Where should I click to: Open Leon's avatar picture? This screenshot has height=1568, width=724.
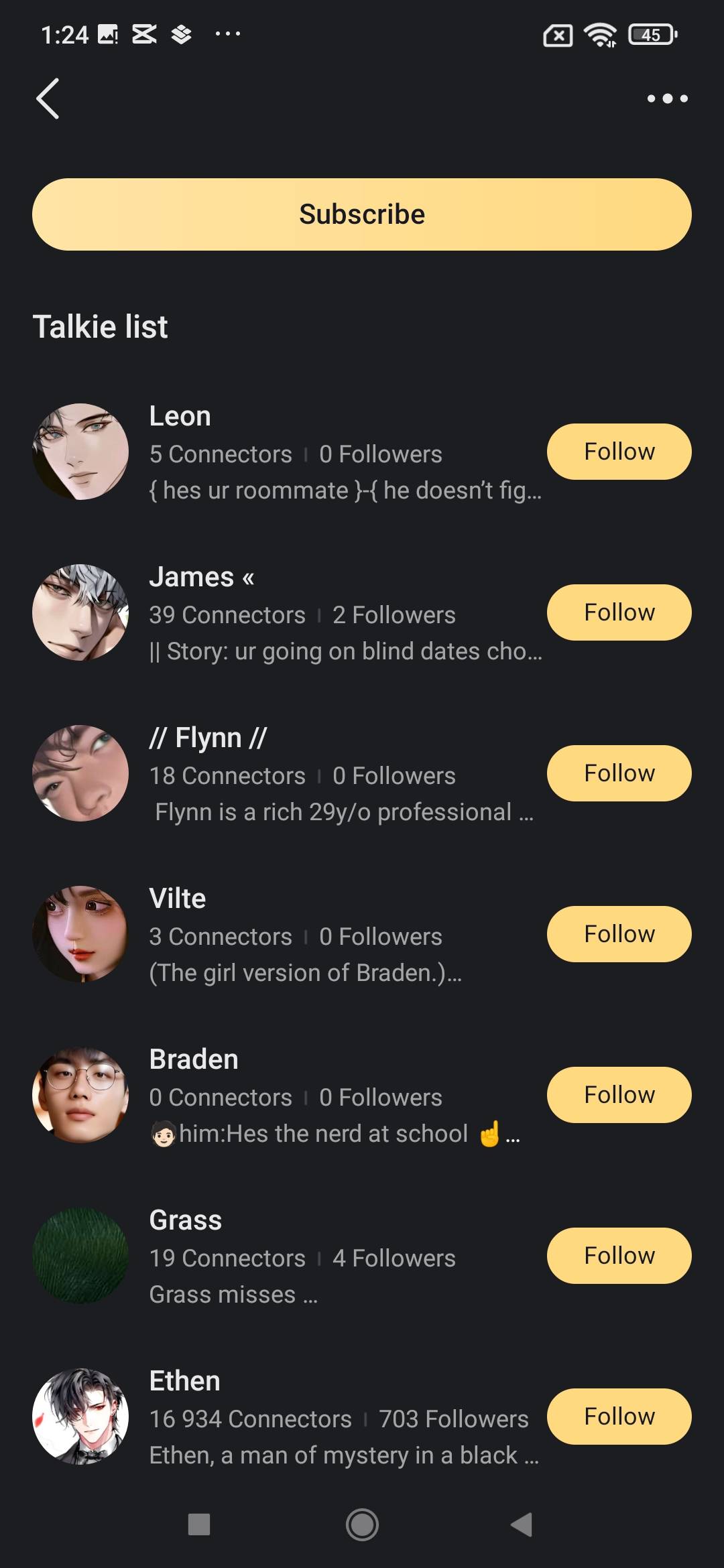(x=80, y=452)
